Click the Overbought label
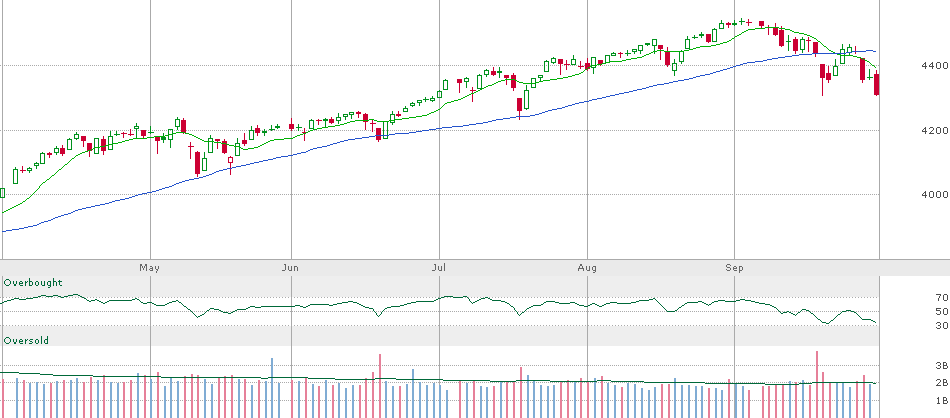This screenshot has width=950, height=418. tap(33, 283)
